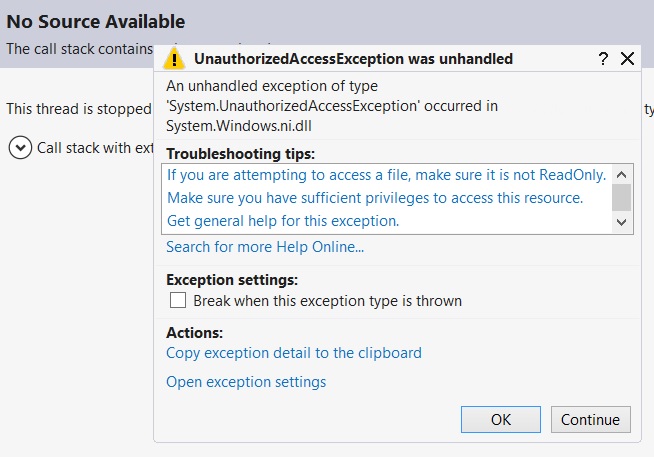Click 'Search for more Help Online...'
The image size is (654, 457).
pyautogui.click(x=265, y=247)
